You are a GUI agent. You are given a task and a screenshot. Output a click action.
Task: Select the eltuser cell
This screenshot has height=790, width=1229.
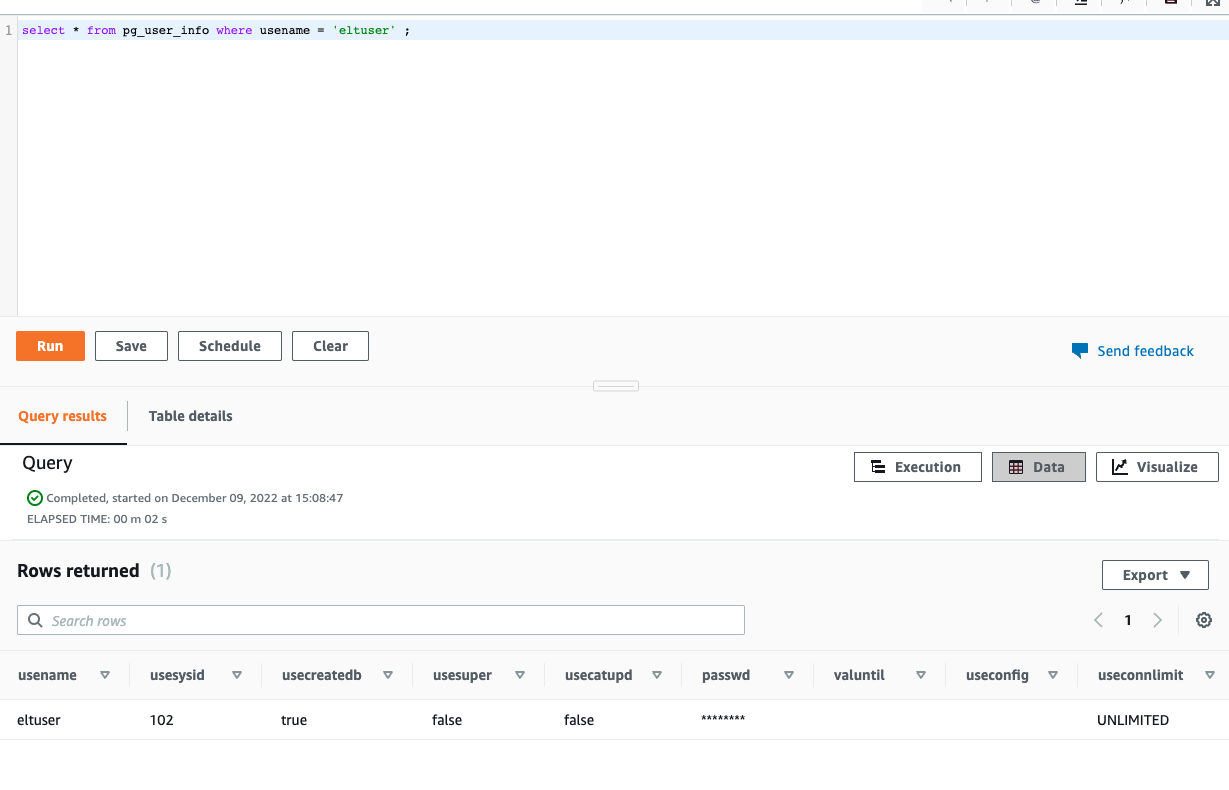point(39,720)
